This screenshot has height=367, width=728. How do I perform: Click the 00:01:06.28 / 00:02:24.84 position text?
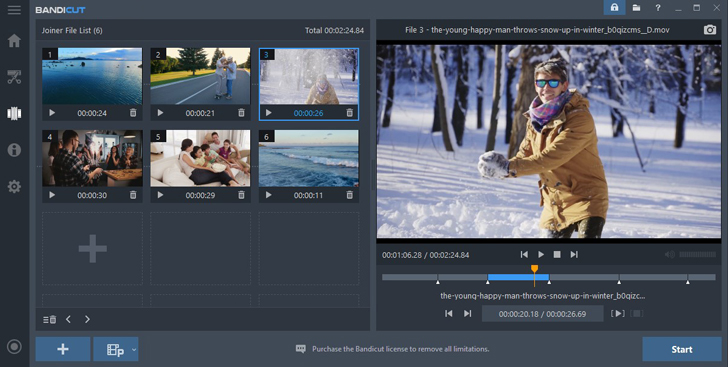426,255
